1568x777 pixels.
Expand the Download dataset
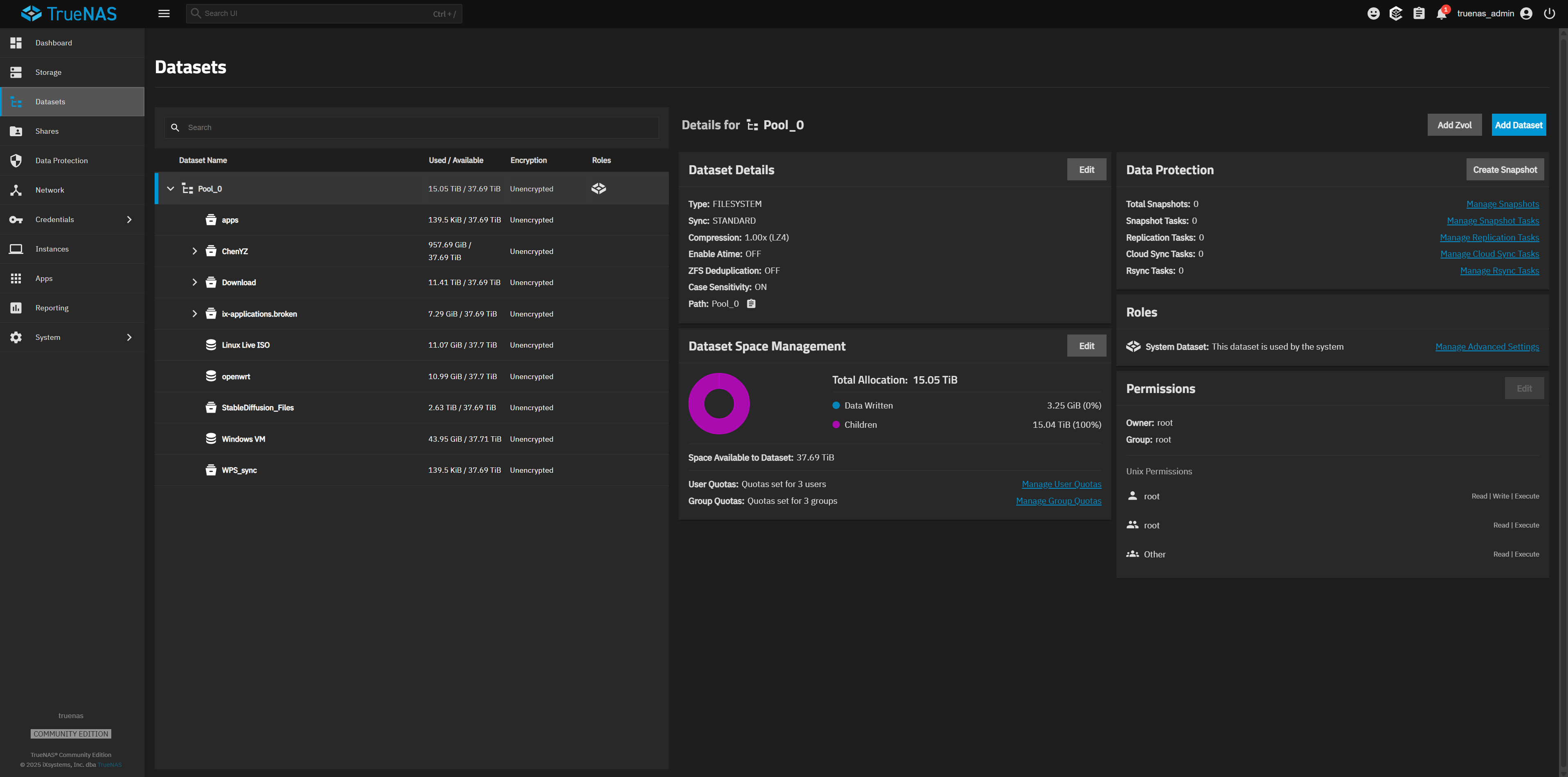click(x=194, y=282)
